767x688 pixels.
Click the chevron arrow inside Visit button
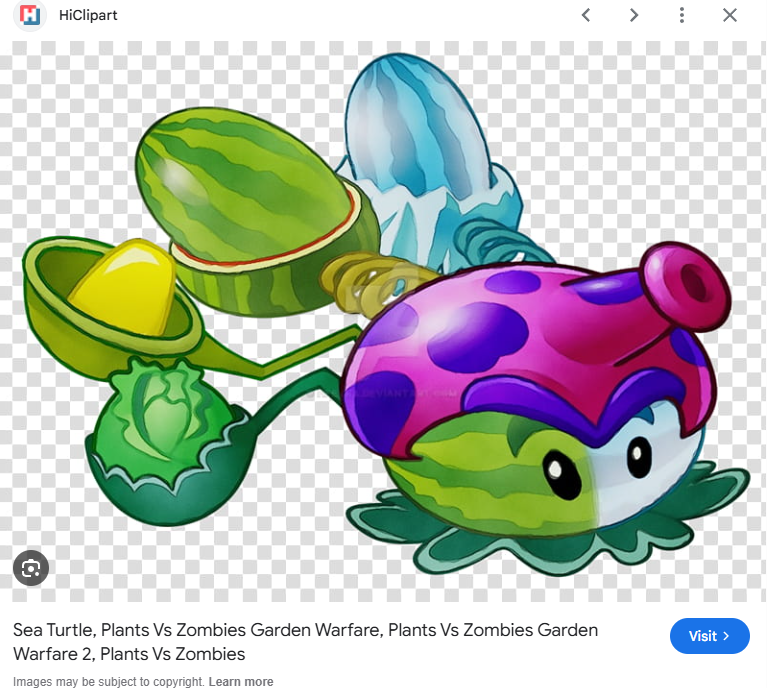coord(726,636)
